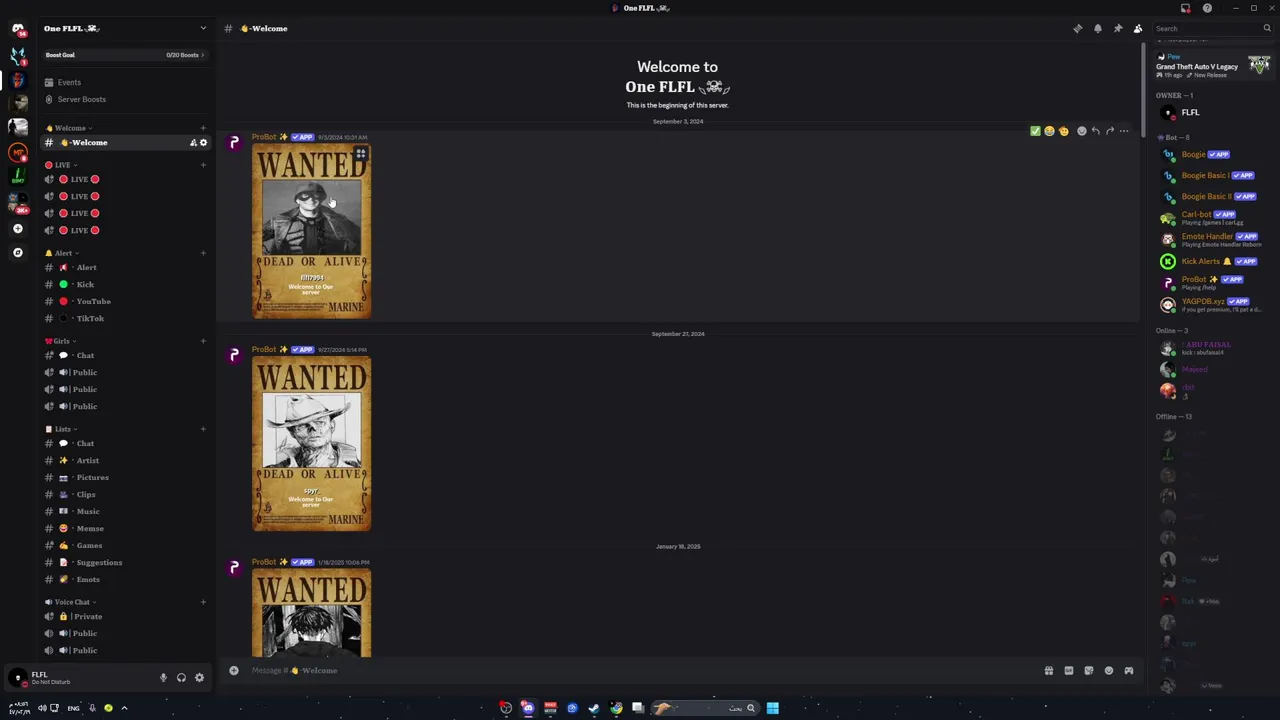The height and width of the screenshot is (720, 1280).
Task: Open the Emots channel
Action: (x=125, y=579)
